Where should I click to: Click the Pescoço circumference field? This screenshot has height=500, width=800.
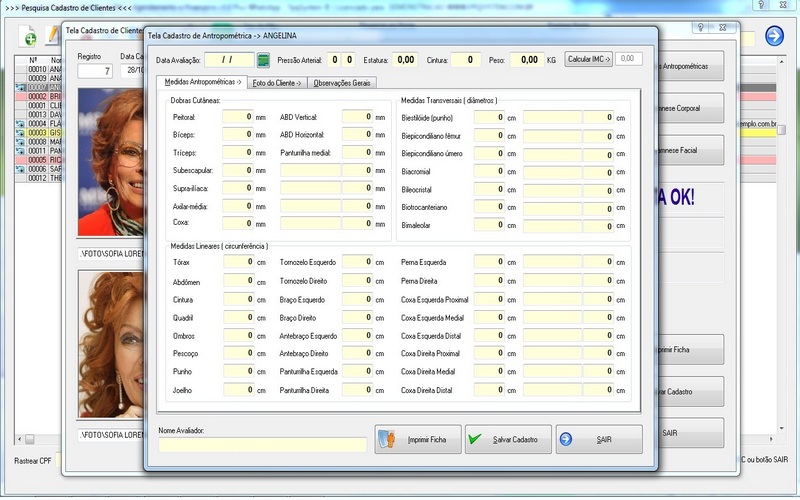(239, 353)
